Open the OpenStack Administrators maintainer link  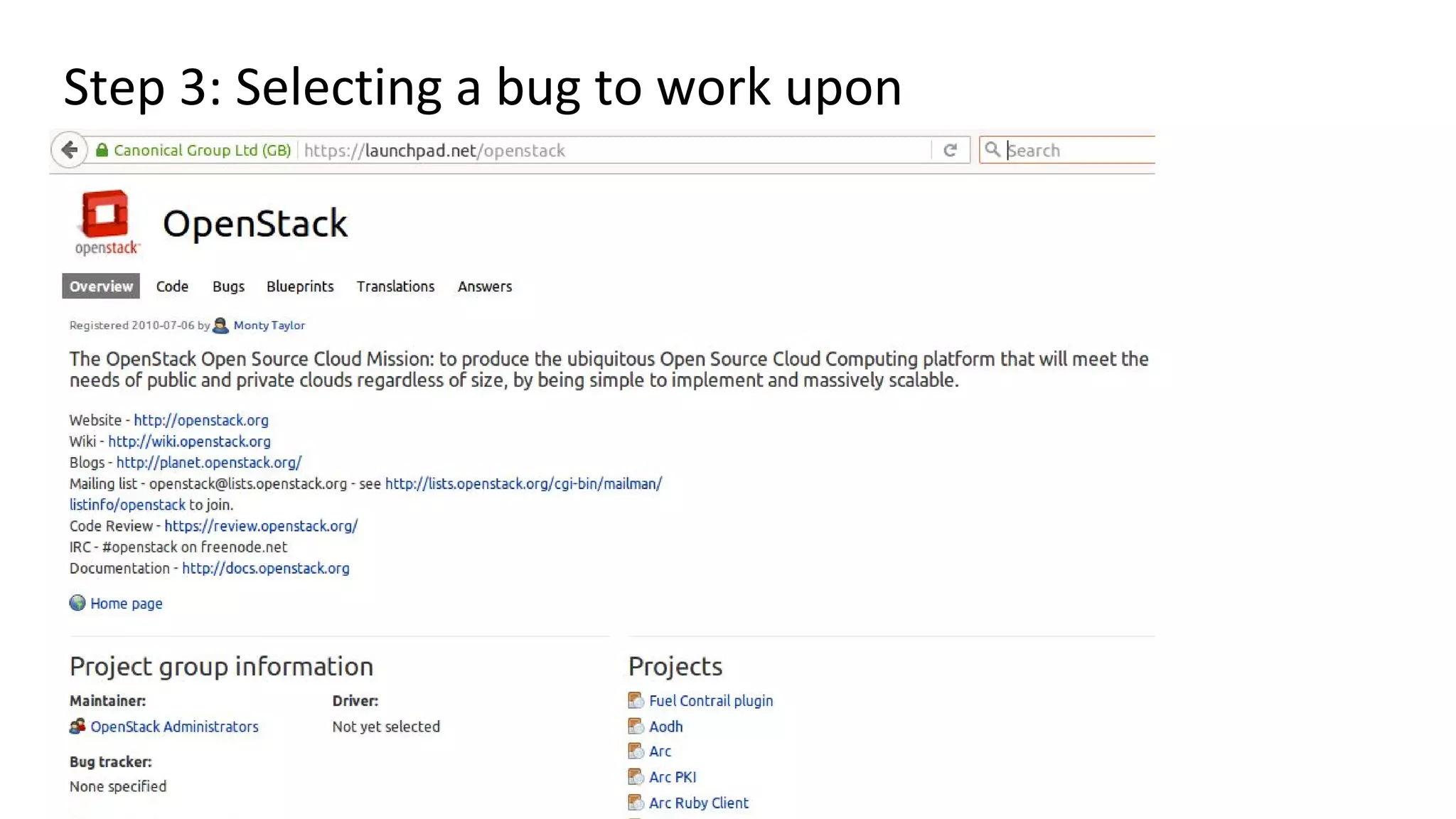[x=174, y=727]
